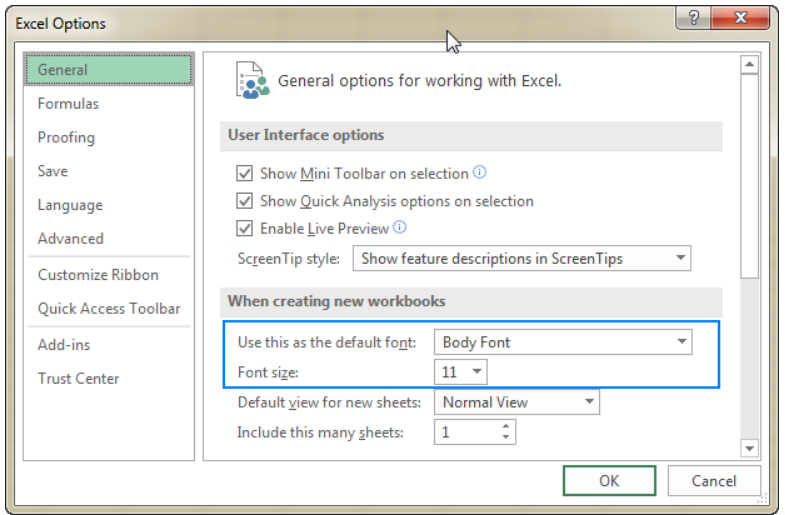785x515 pixels.
Task: Click the General options people icon
Action: click(x=252, y=80)
